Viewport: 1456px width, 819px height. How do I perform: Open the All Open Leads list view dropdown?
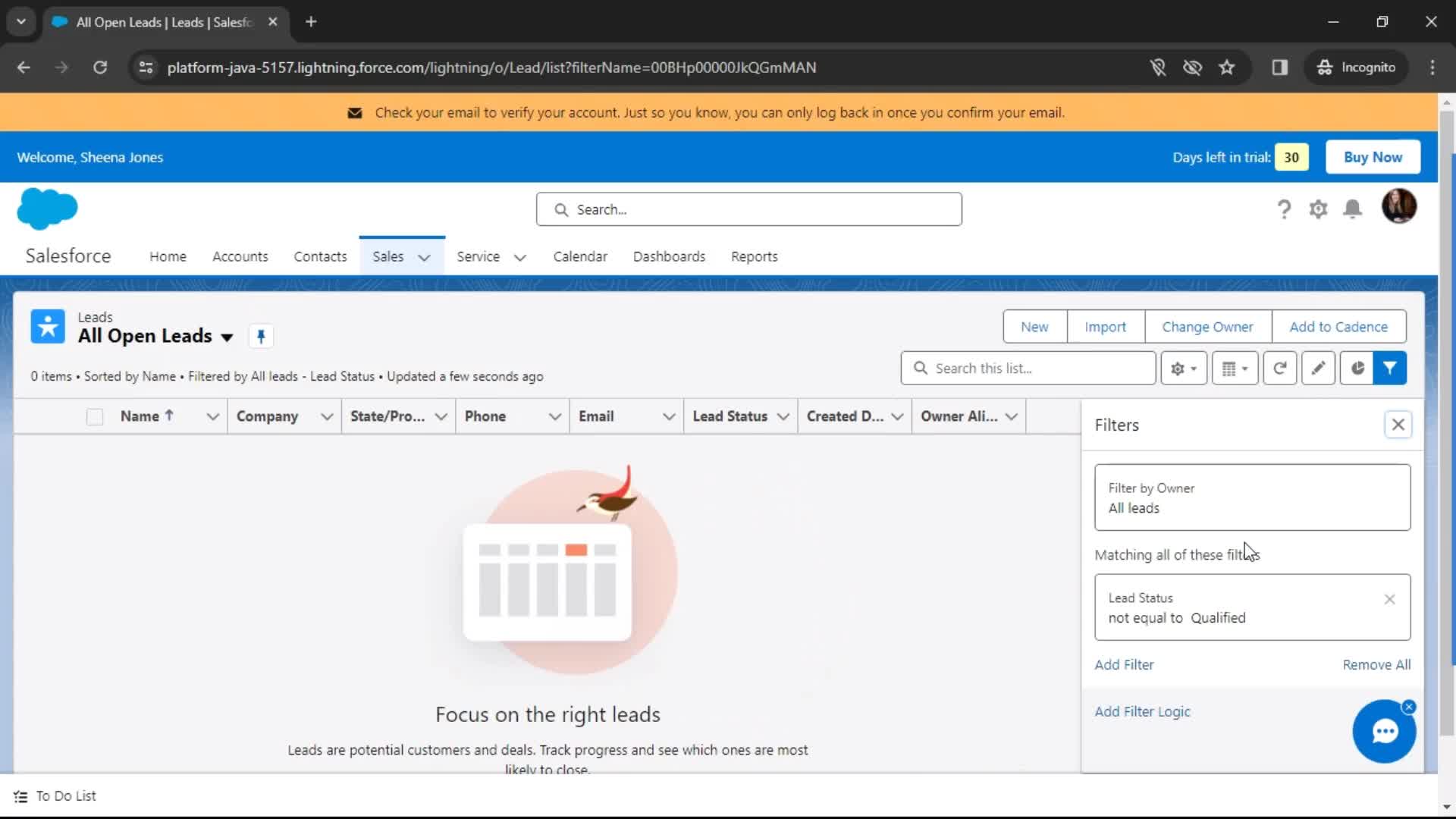point(227,337)
